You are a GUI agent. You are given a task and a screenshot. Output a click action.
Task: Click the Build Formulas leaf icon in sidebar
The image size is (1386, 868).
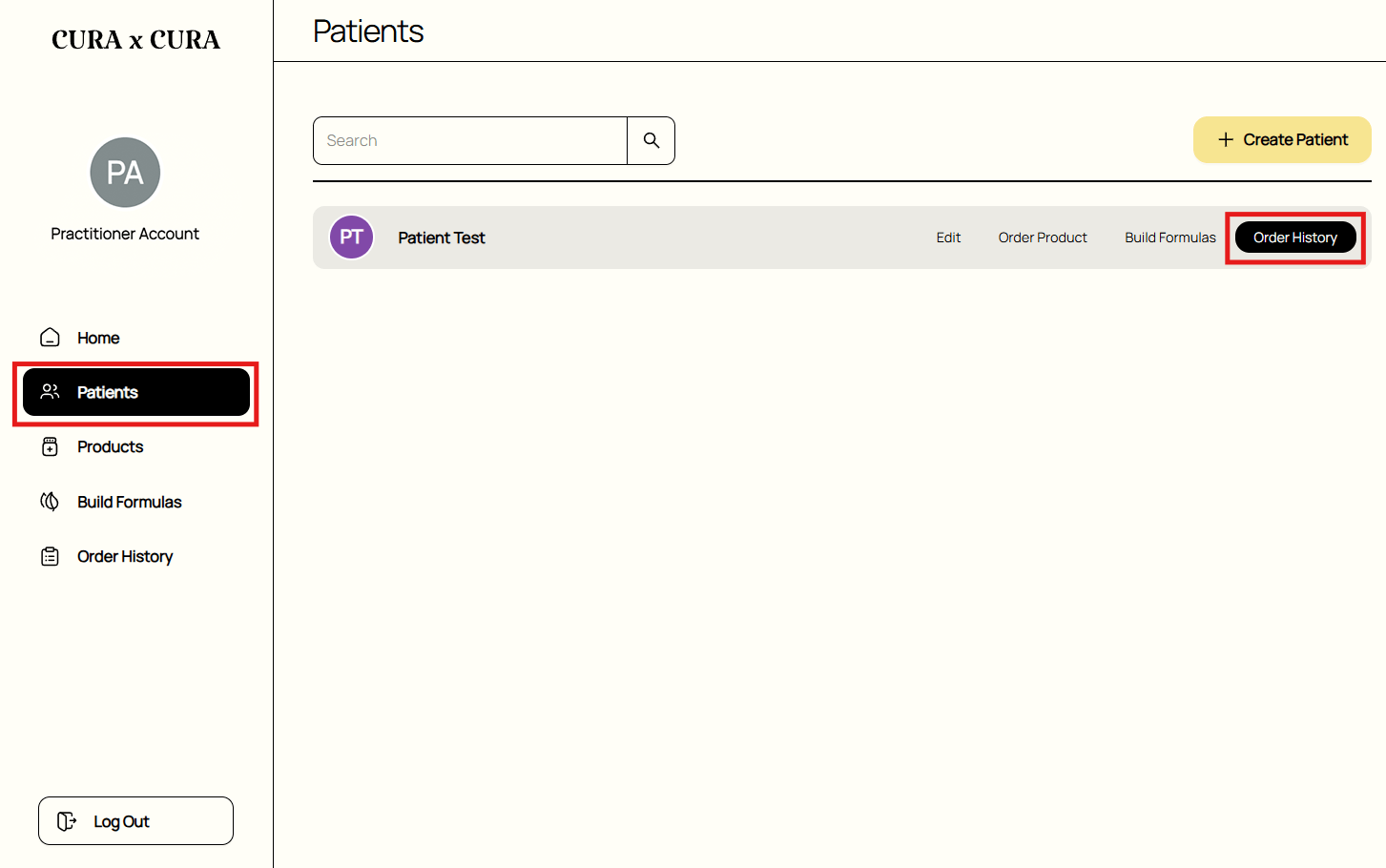point(50,502)
